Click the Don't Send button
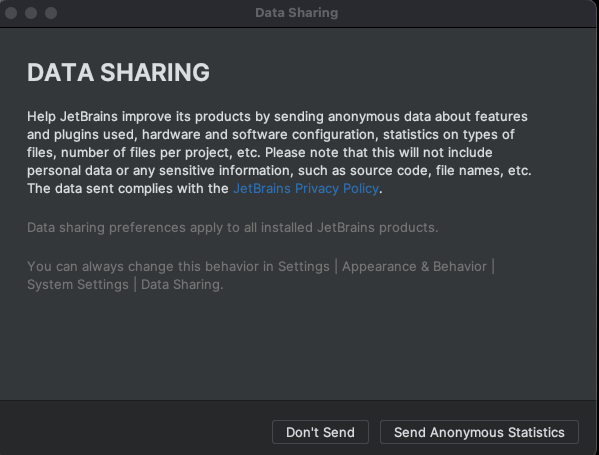The height and width of the screenshot is (455, 599). 320,432
